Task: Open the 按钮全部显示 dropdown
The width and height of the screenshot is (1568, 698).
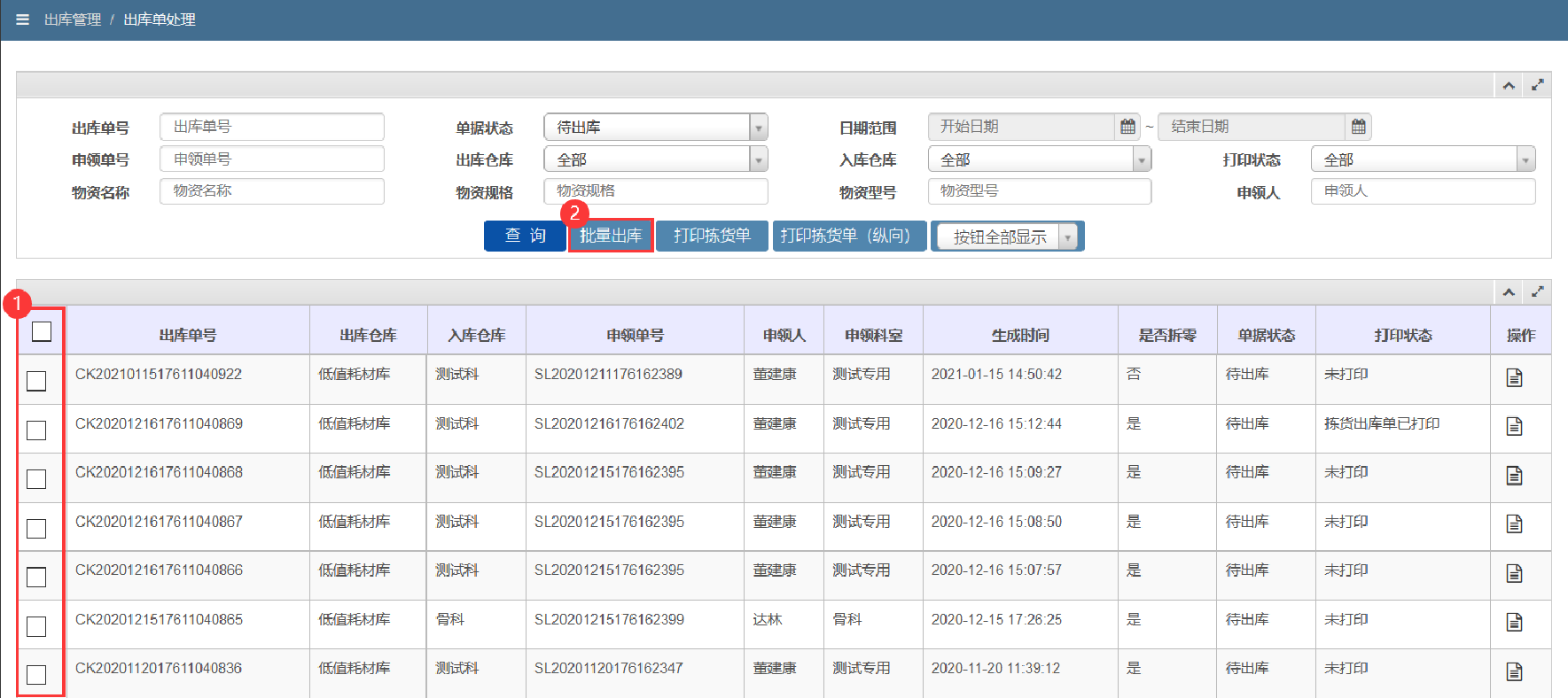Action: (1008, 237)
